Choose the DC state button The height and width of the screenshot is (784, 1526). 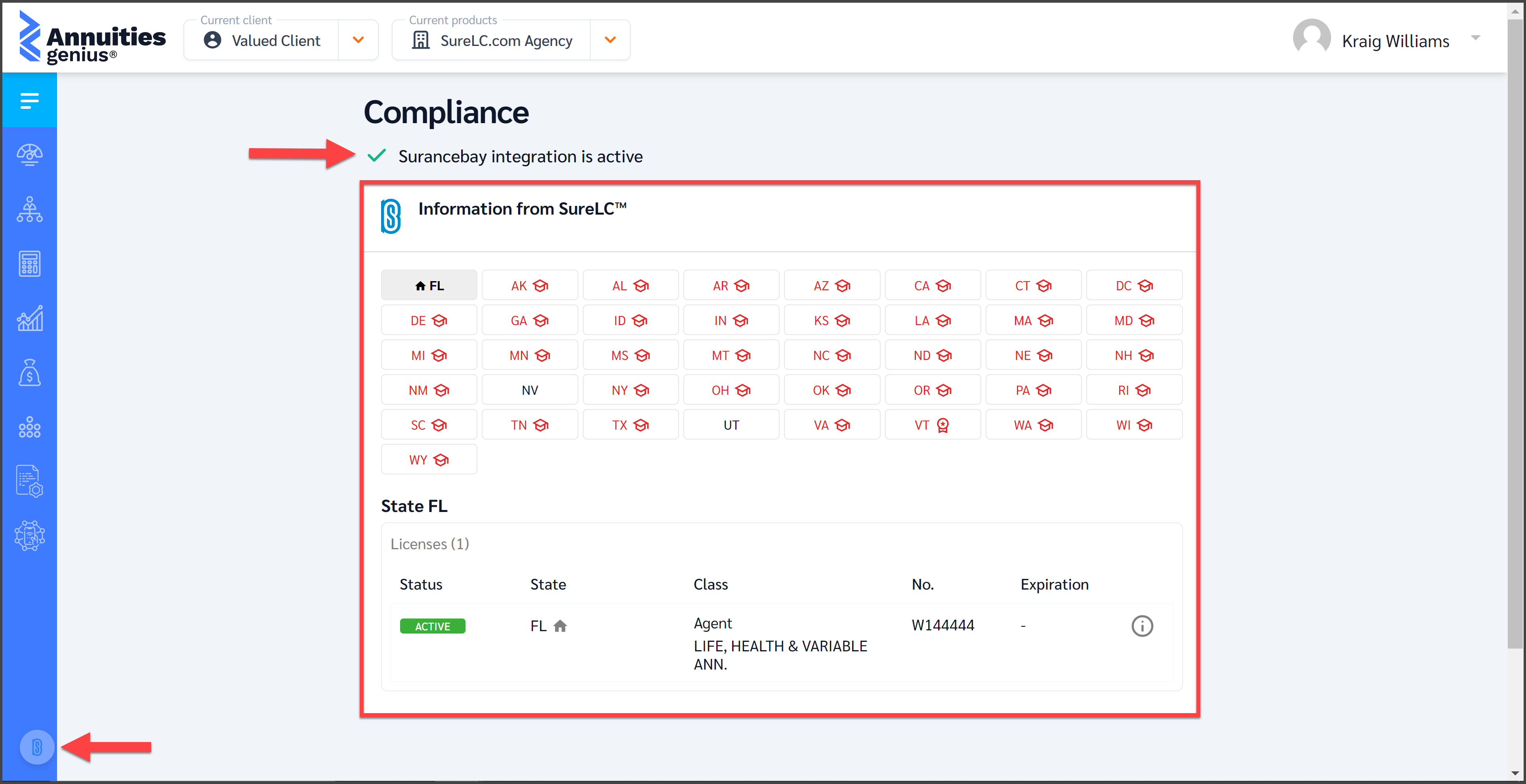click(1134, 285)
